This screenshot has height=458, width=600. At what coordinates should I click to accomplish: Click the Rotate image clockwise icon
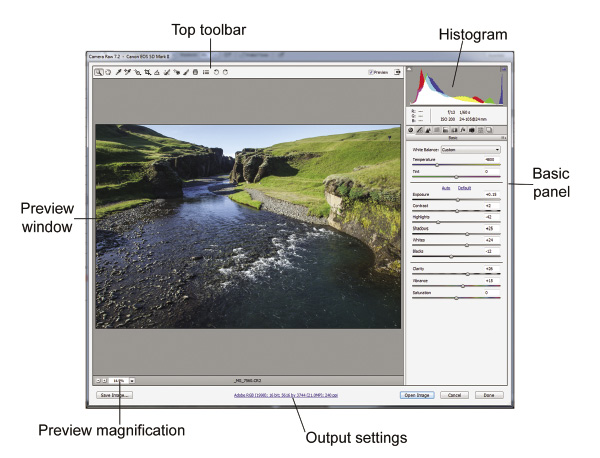(226, 72)
